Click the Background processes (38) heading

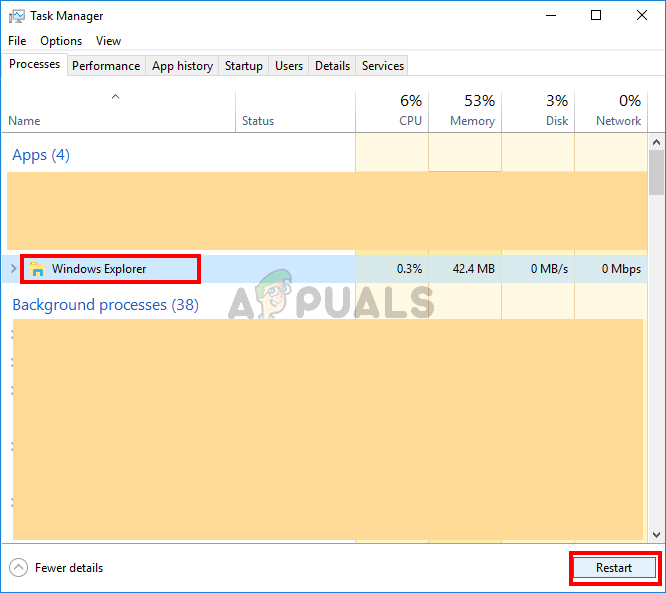(x=105, y=305)
